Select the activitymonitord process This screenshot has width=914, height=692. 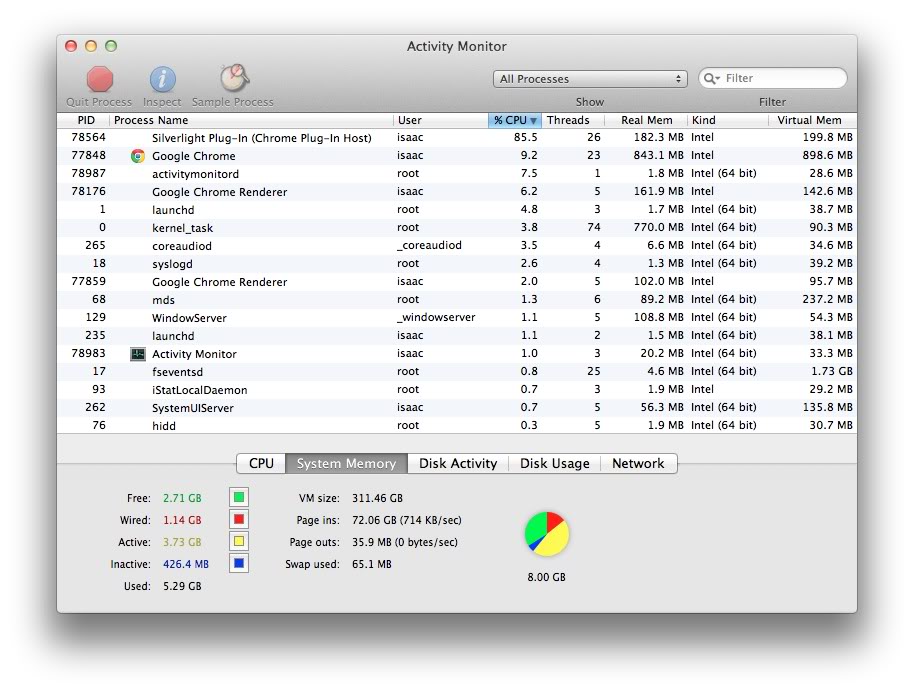(457, 174)
